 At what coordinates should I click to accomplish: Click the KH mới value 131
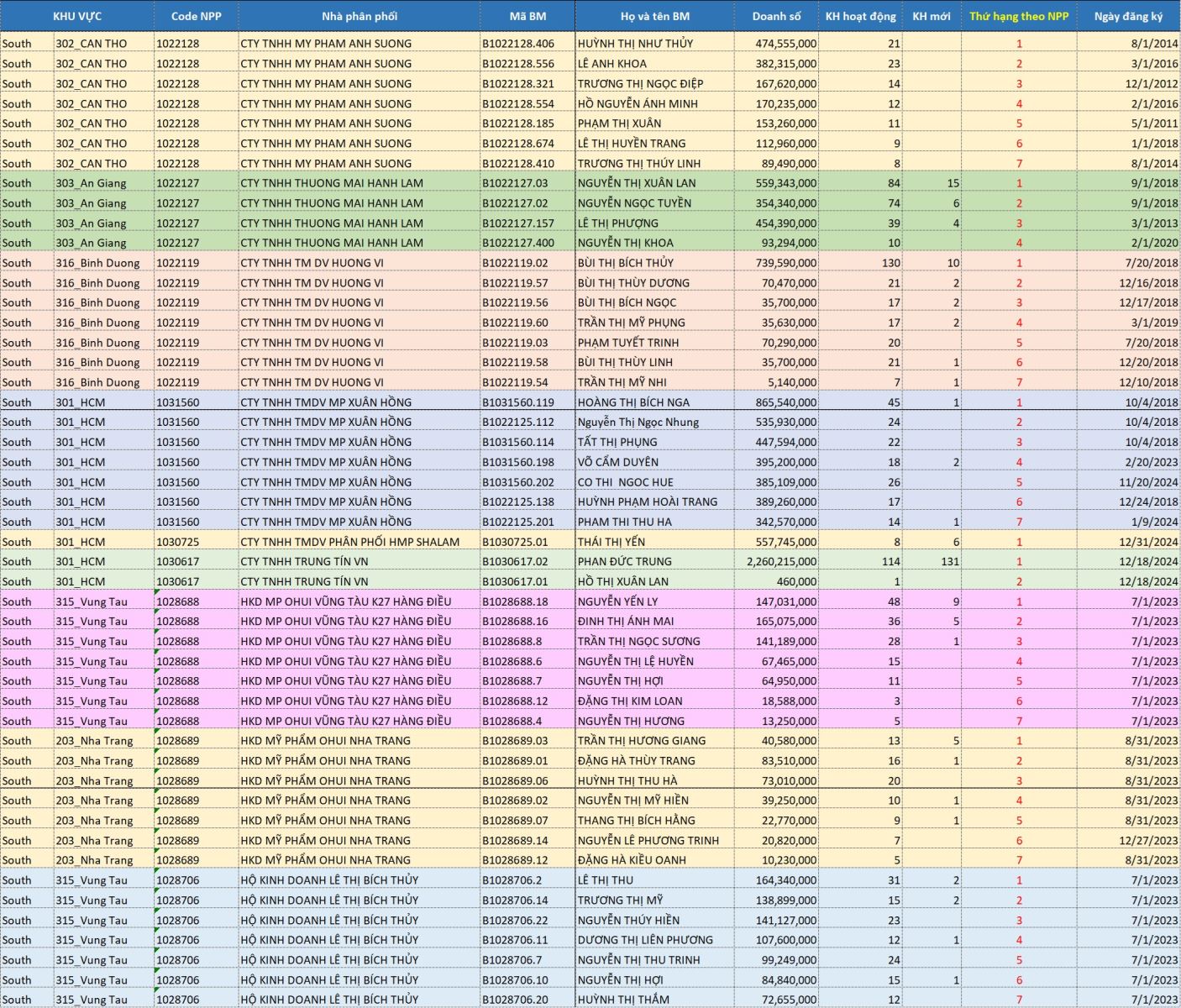tap(950, 562)
